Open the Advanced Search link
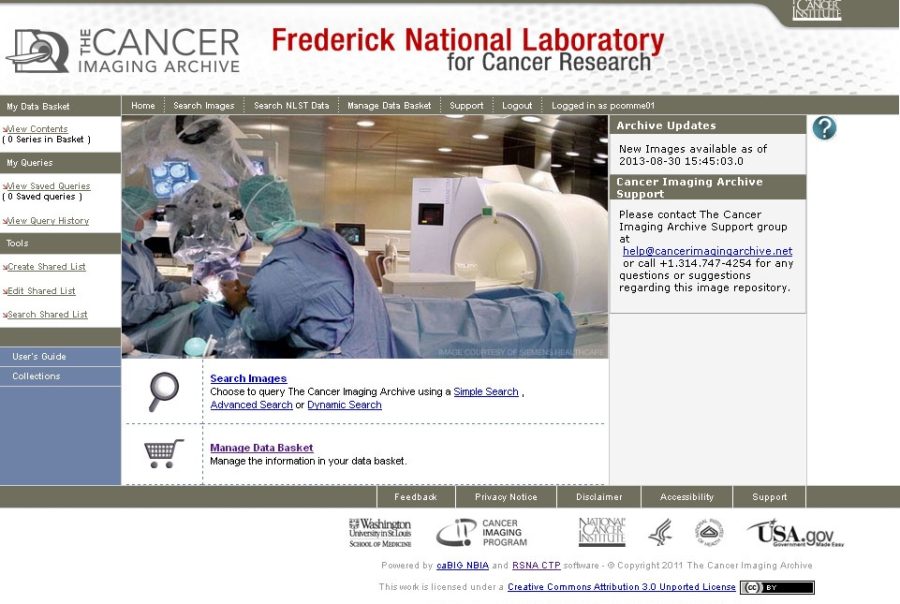This screenshot has width=900, height=604. pos(251,405)
